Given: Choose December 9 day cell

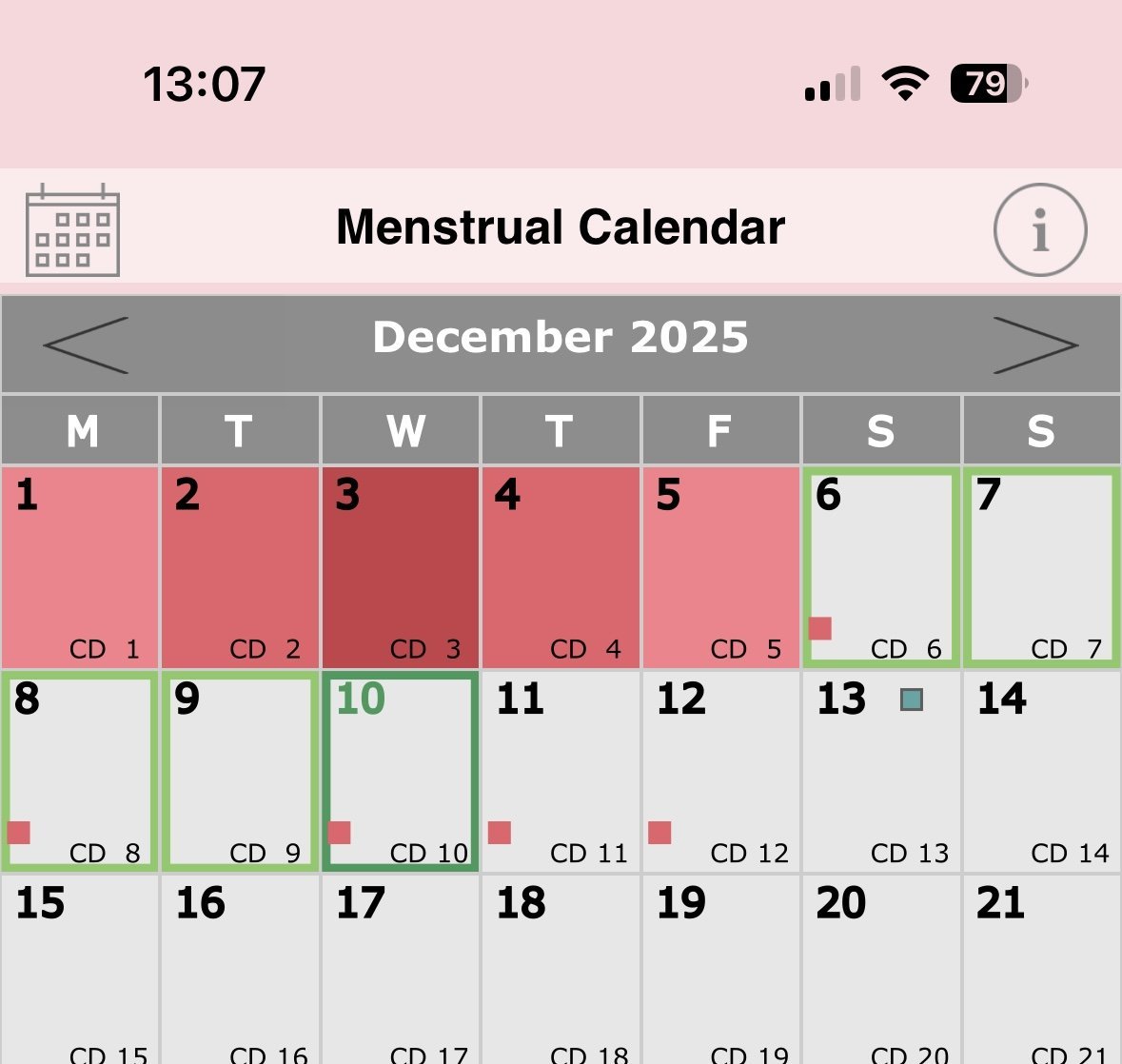Looking at the screenshot, I should coord(240,771).
